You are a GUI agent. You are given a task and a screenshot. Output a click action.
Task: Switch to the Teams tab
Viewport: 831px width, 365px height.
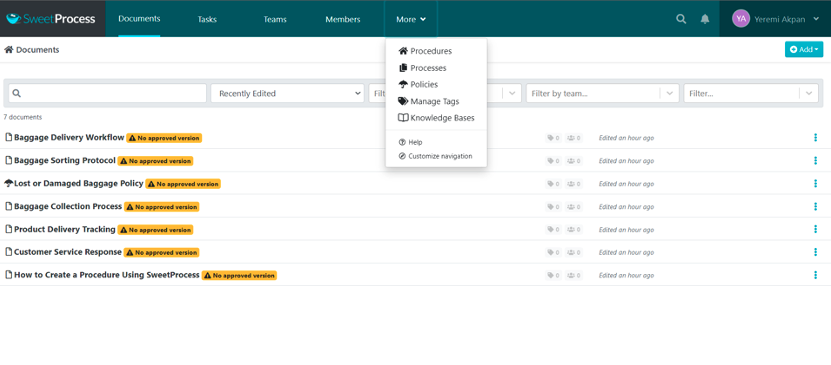coord(275,19)
